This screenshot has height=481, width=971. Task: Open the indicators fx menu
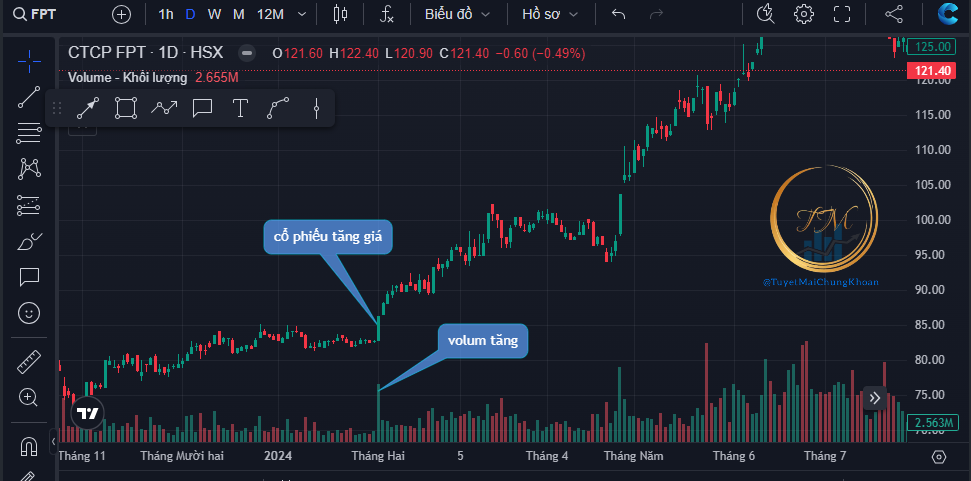tap(387, 15)
